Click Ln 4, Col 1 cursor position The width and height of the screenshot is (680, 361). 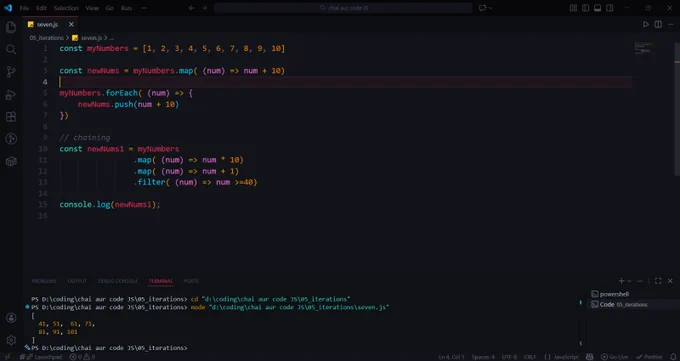[451, 357]
